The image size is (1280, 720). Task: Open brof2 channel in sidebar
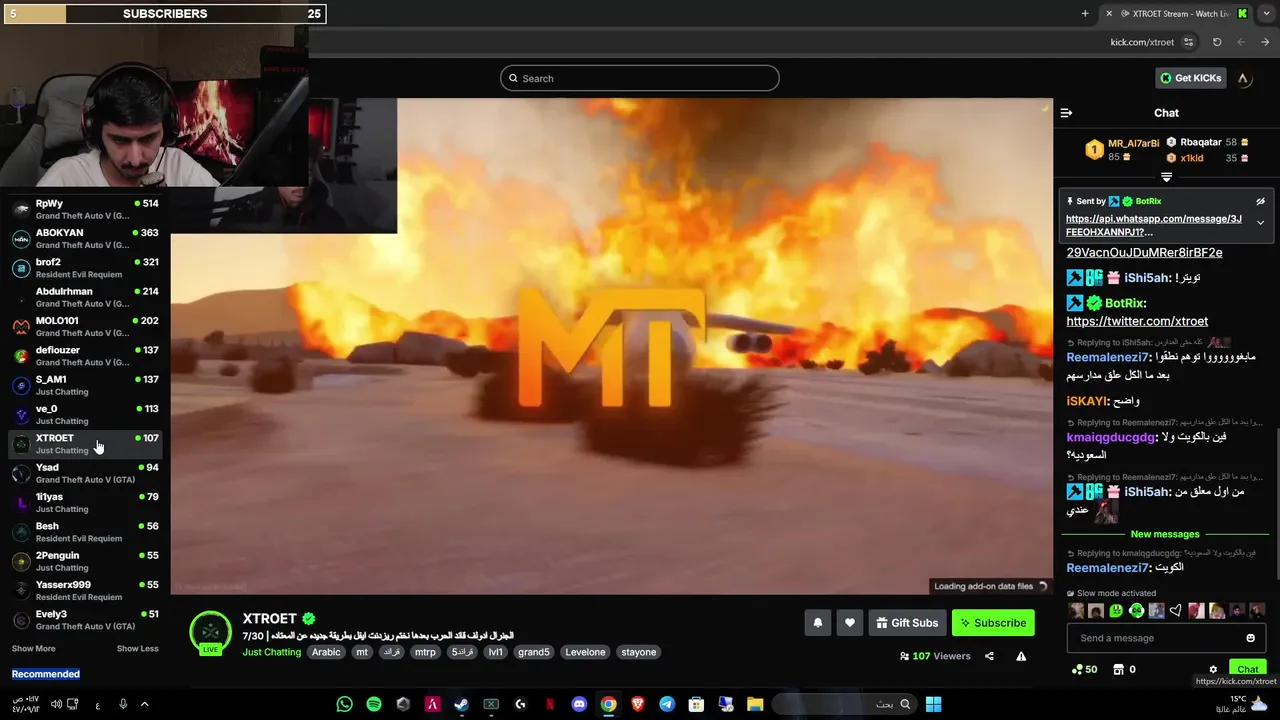[x=85, y=267]
